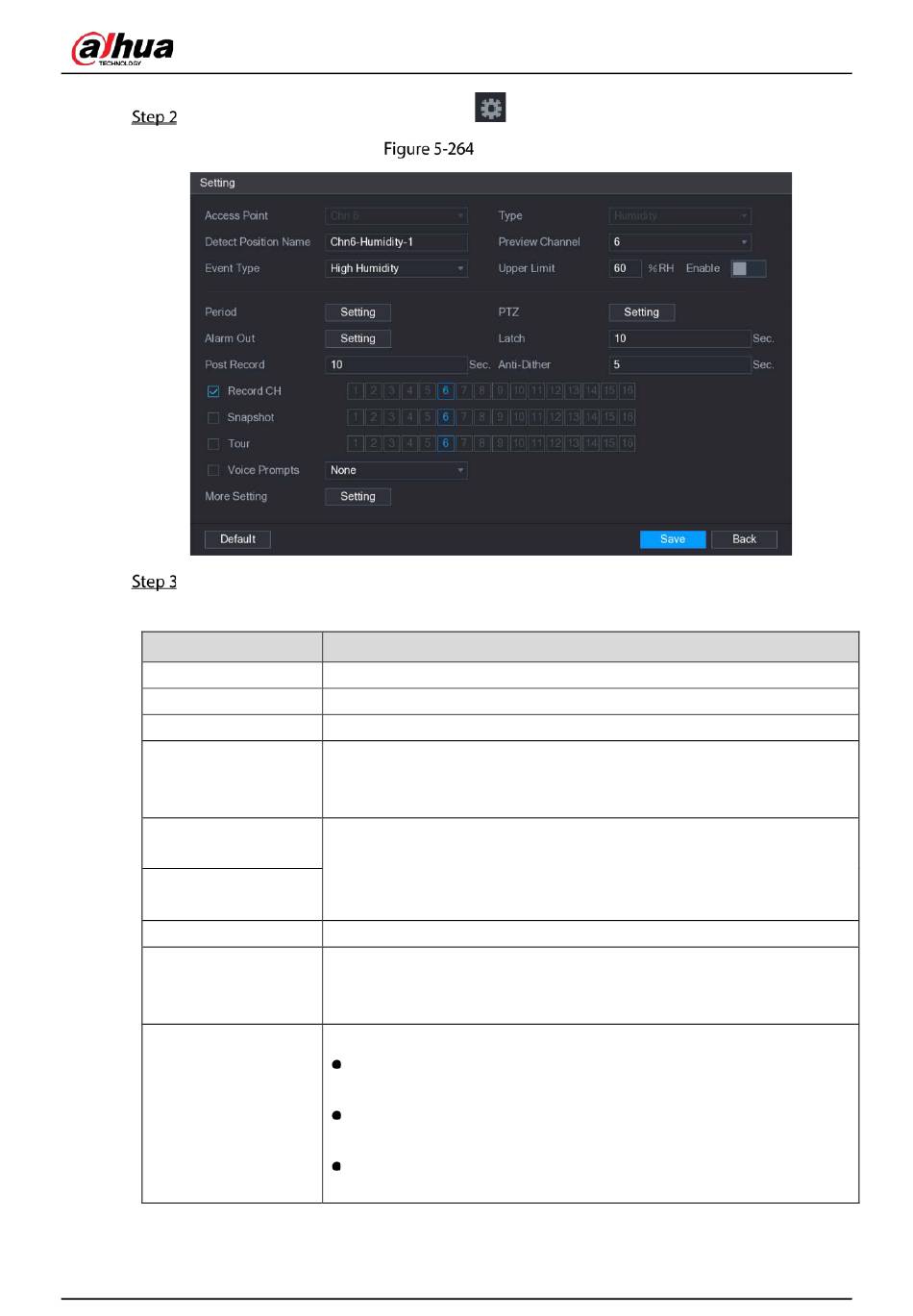
Task: Click the Setting dialog title
Action: (x=217, y=183)
